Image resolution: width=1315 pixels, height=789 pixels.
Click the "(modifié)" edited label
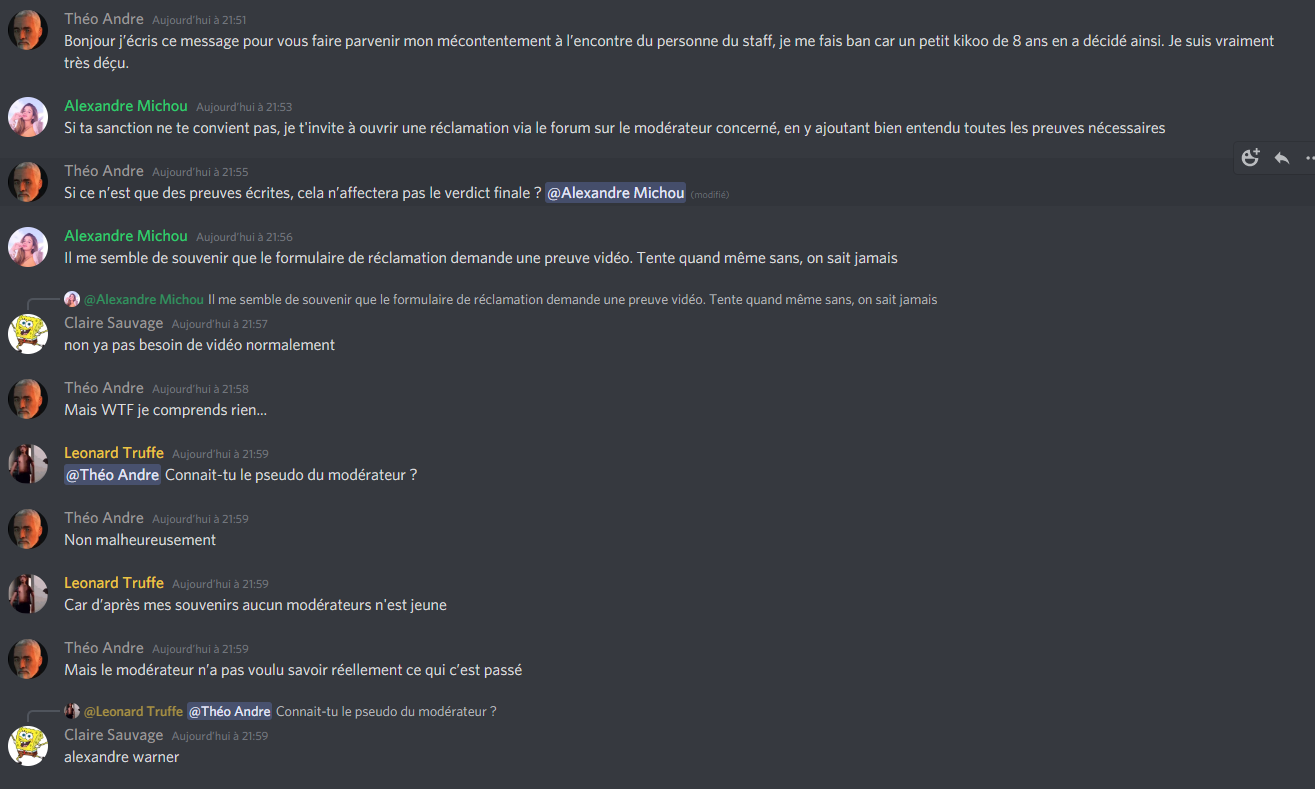[x=709, y=194]
